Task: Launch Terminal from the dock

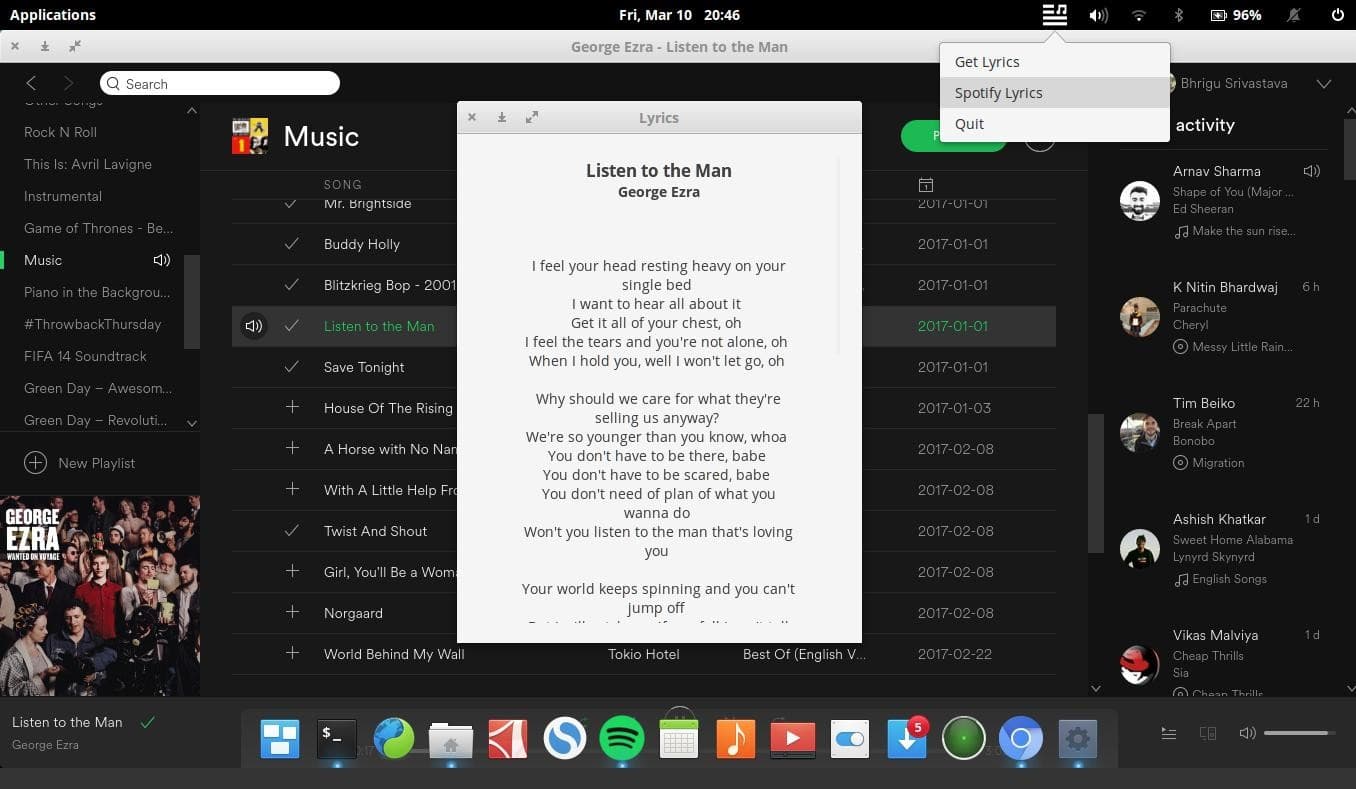Action: 336,740
